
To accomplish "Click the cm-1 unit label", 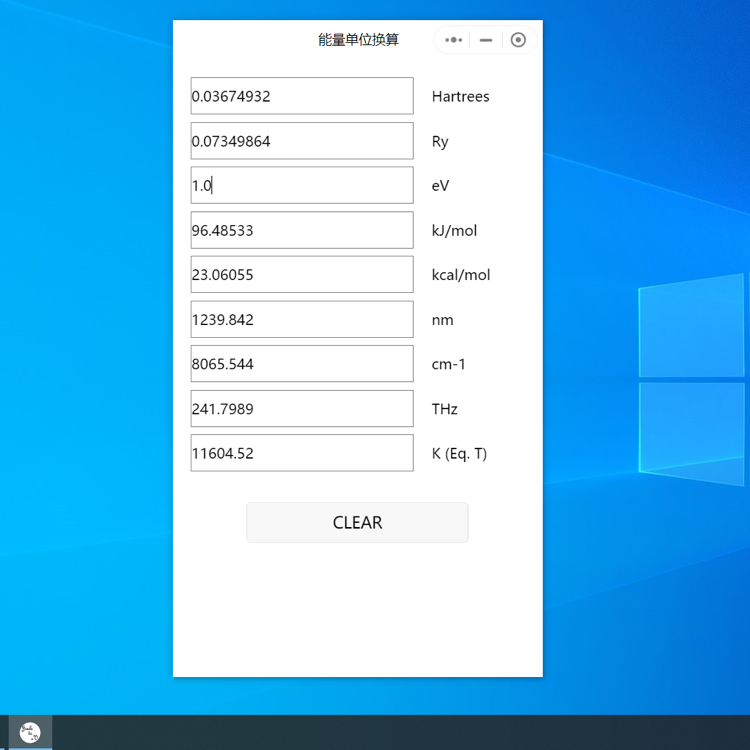I will (448, 364).
